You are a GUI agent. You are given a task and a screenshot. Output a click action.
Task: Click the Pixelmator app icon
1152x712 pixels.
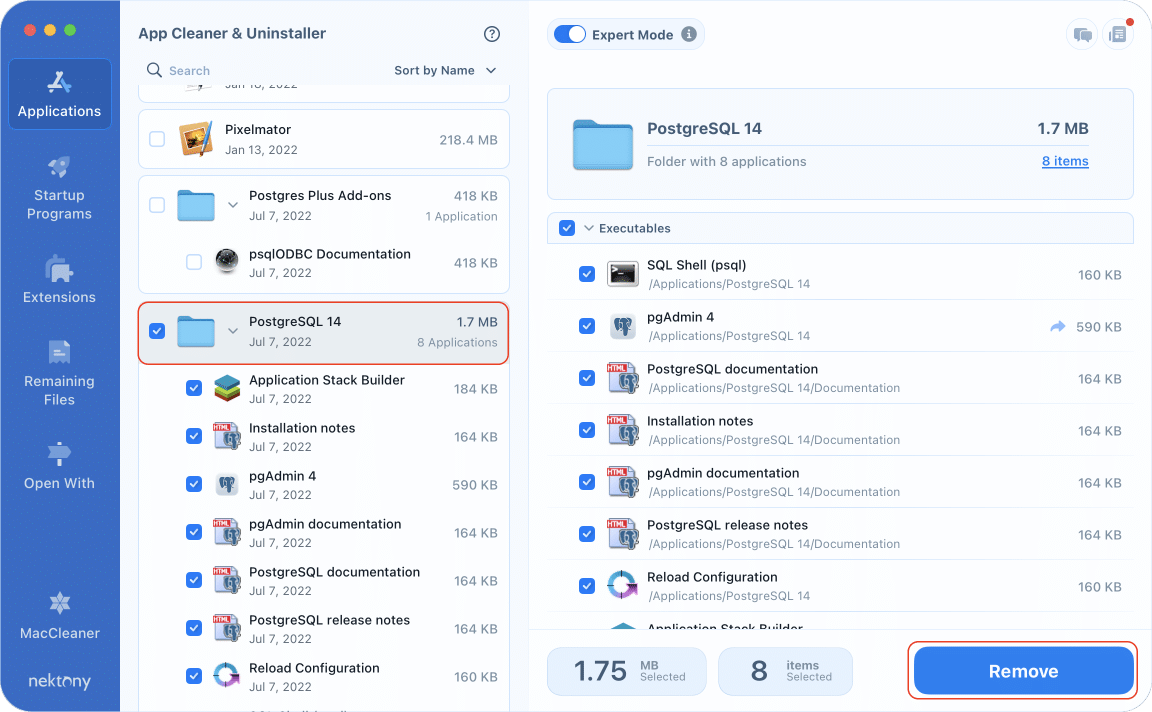196,138
